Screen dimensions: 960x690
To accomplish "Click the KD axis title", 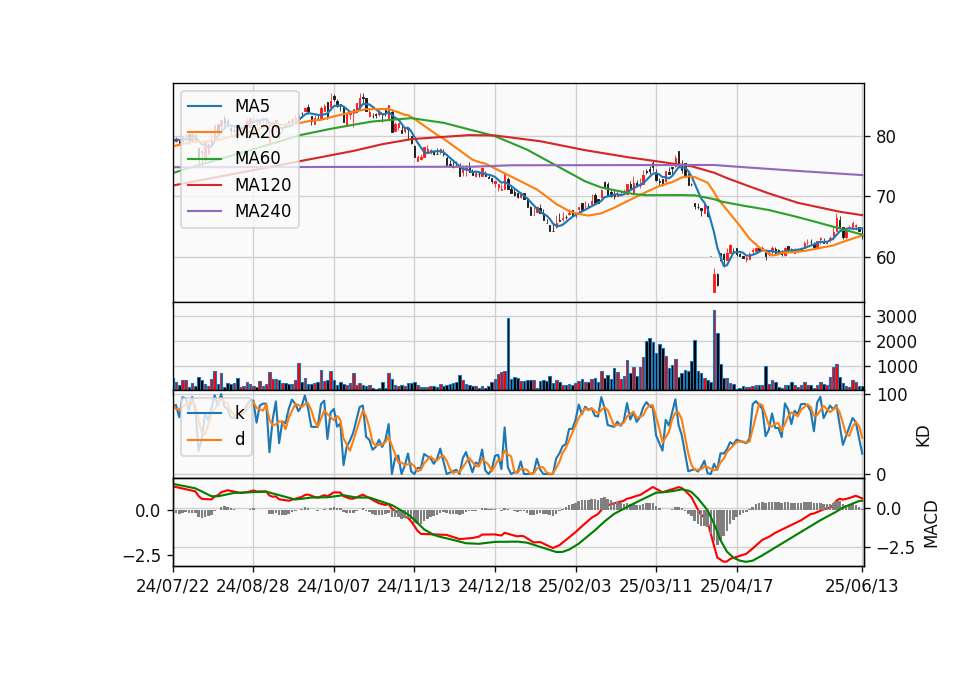I will [923, 437].
